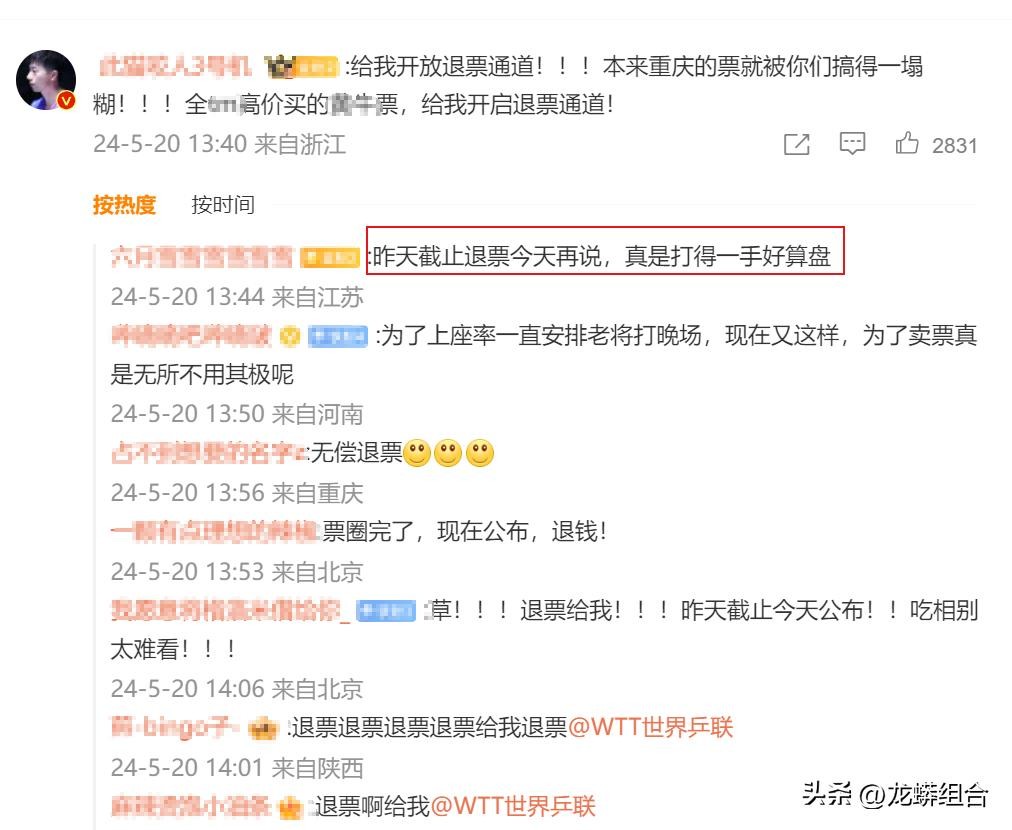Screen dimensions: 1012x830
Task: Click the orange verified V badge
Action: pyautogui.click(x=66, y=101)
